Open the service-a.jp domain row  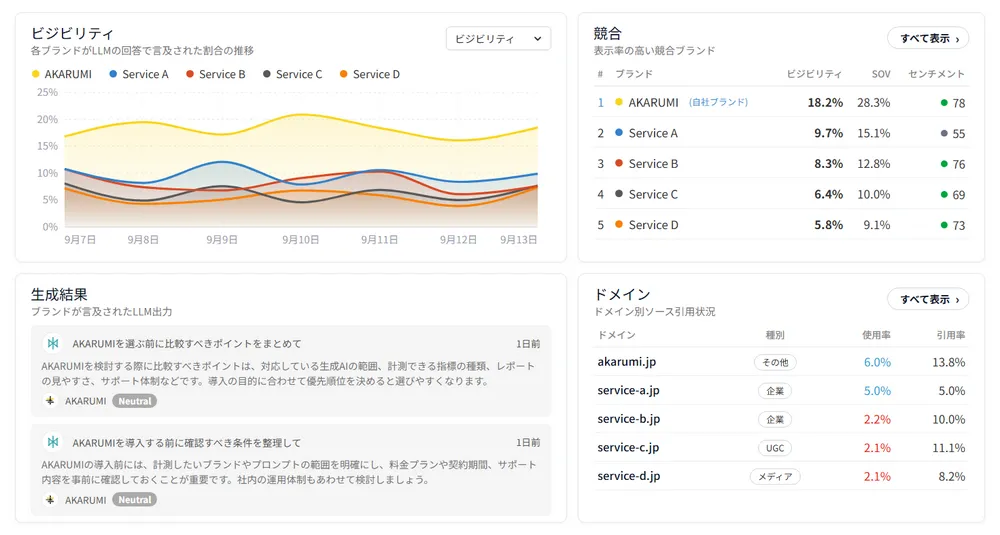click(x=781, y=390)
